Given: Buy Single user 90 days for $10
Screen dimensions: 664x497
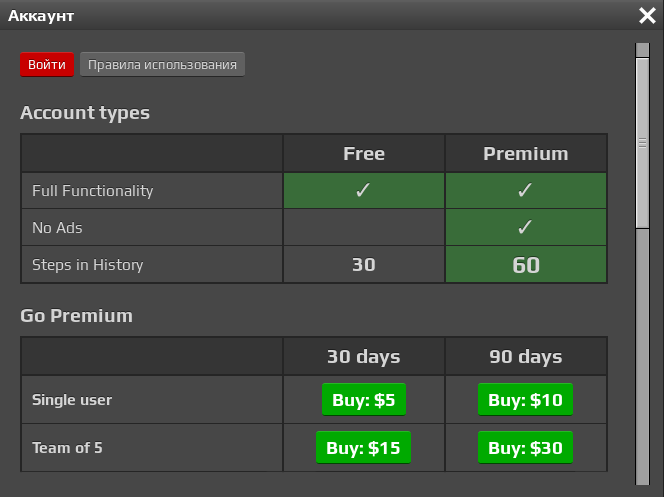Looking at the screenshot, I should (526, 400).
